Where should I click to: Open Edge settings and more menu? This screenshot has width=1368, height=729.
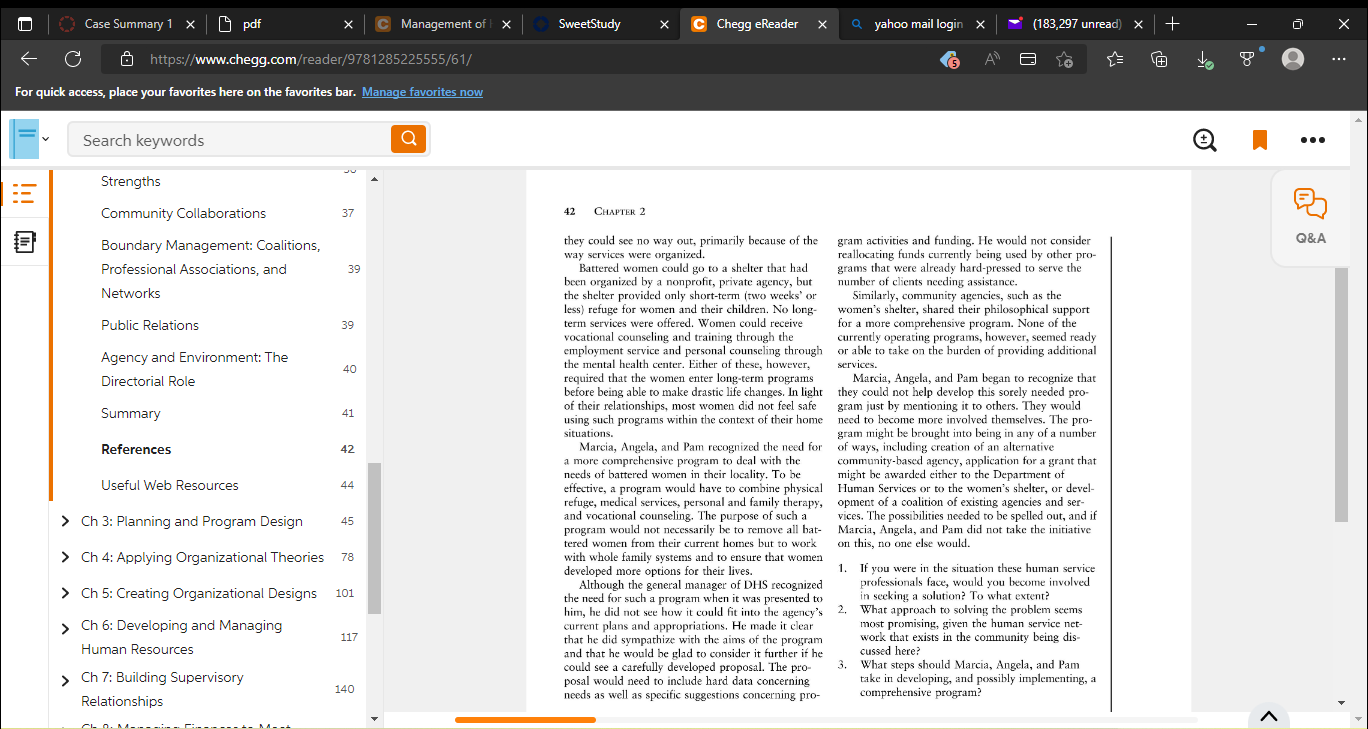click(1339, 59)
